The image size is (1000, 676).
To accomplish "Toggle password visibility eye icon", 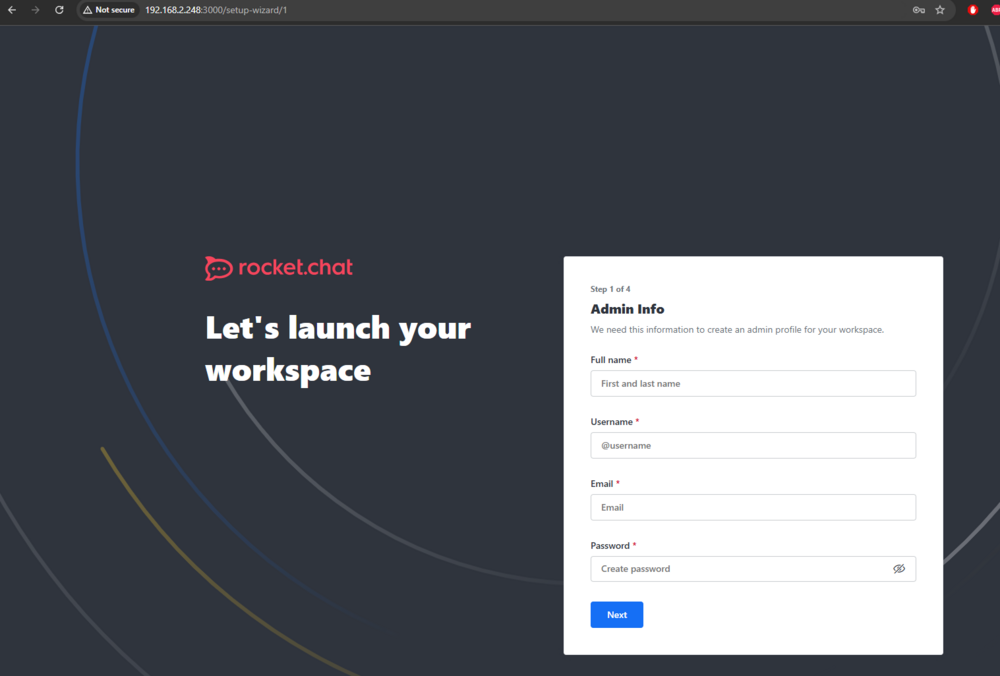I will click(x=899, y=569).
